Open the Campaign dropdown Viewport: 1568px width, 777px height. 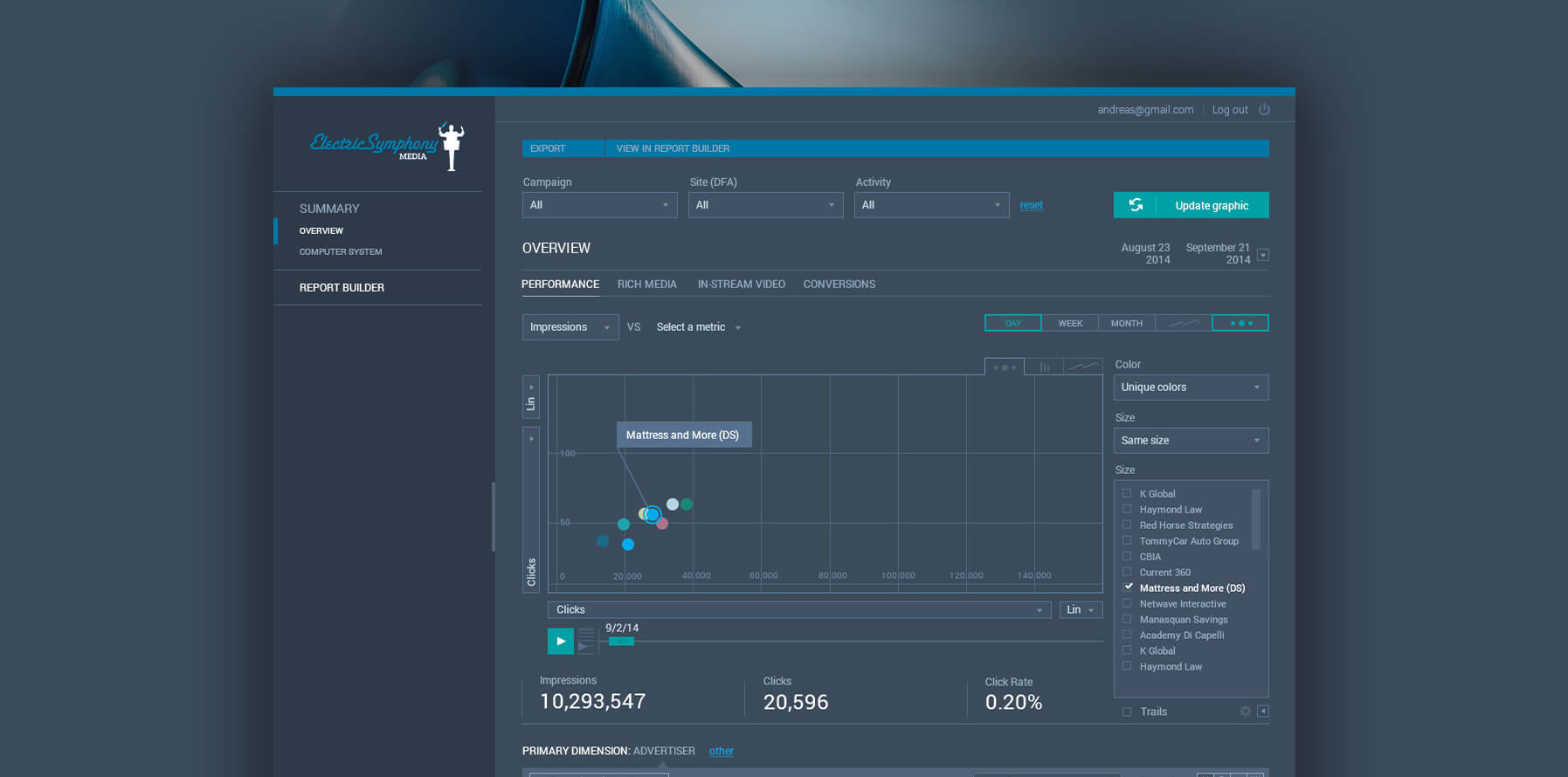(600, 205)
